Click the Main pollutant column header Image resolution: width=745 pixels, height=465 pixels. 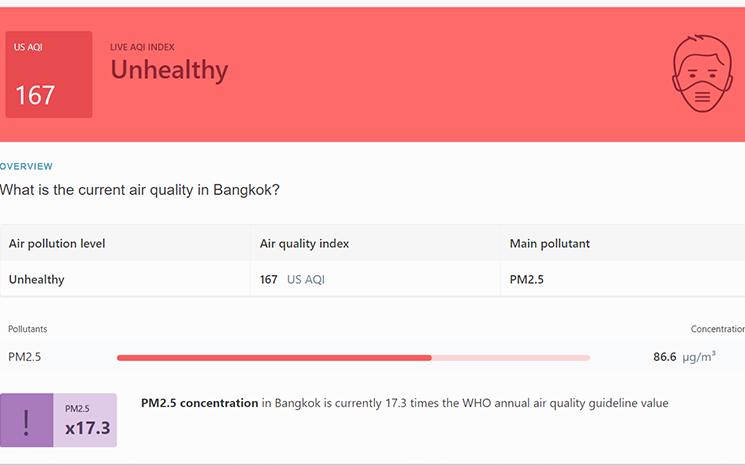[552, 243]
